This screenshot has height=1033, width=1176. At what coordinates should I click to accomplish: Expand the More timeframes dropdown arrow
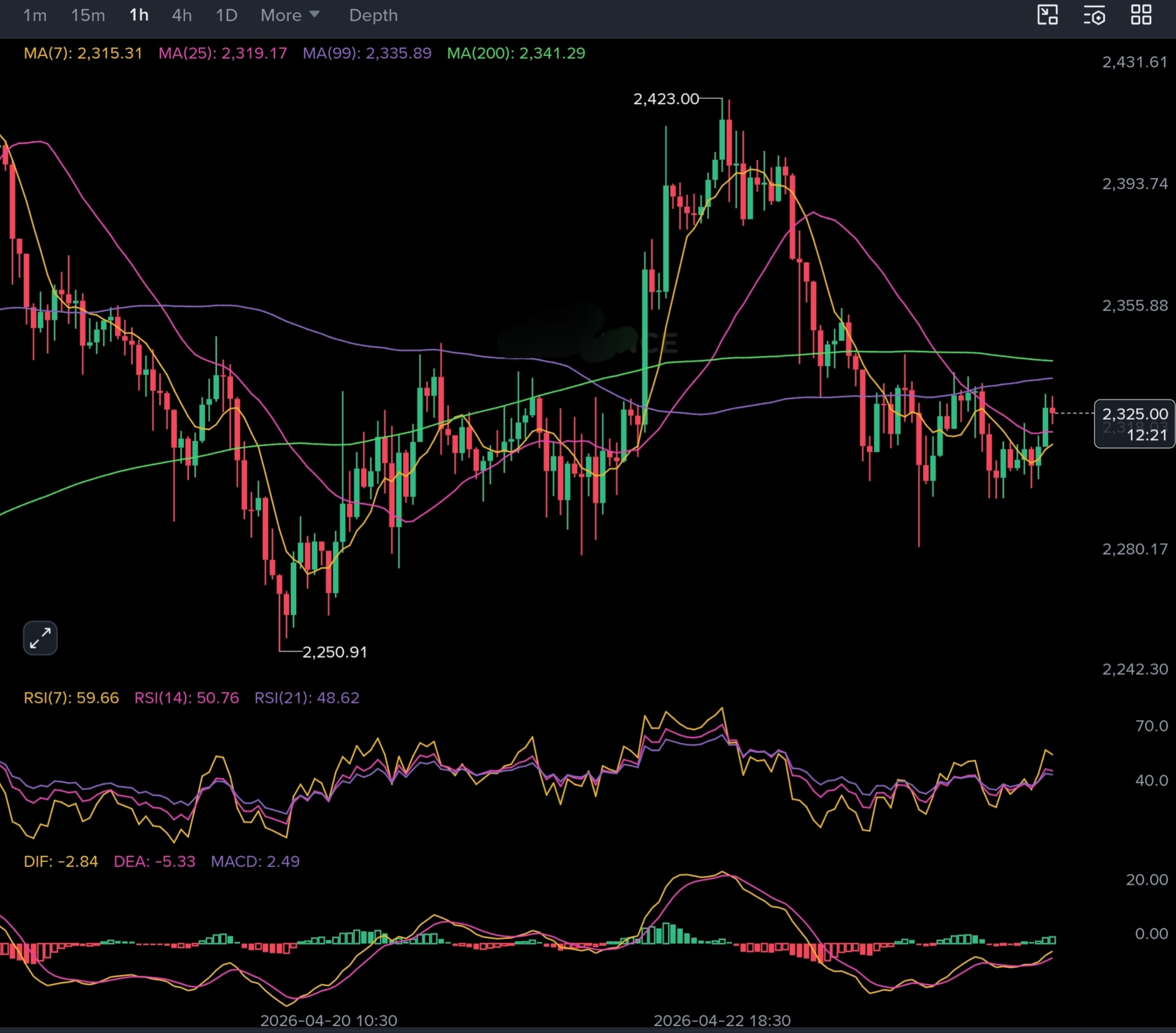tap(314, 14)
